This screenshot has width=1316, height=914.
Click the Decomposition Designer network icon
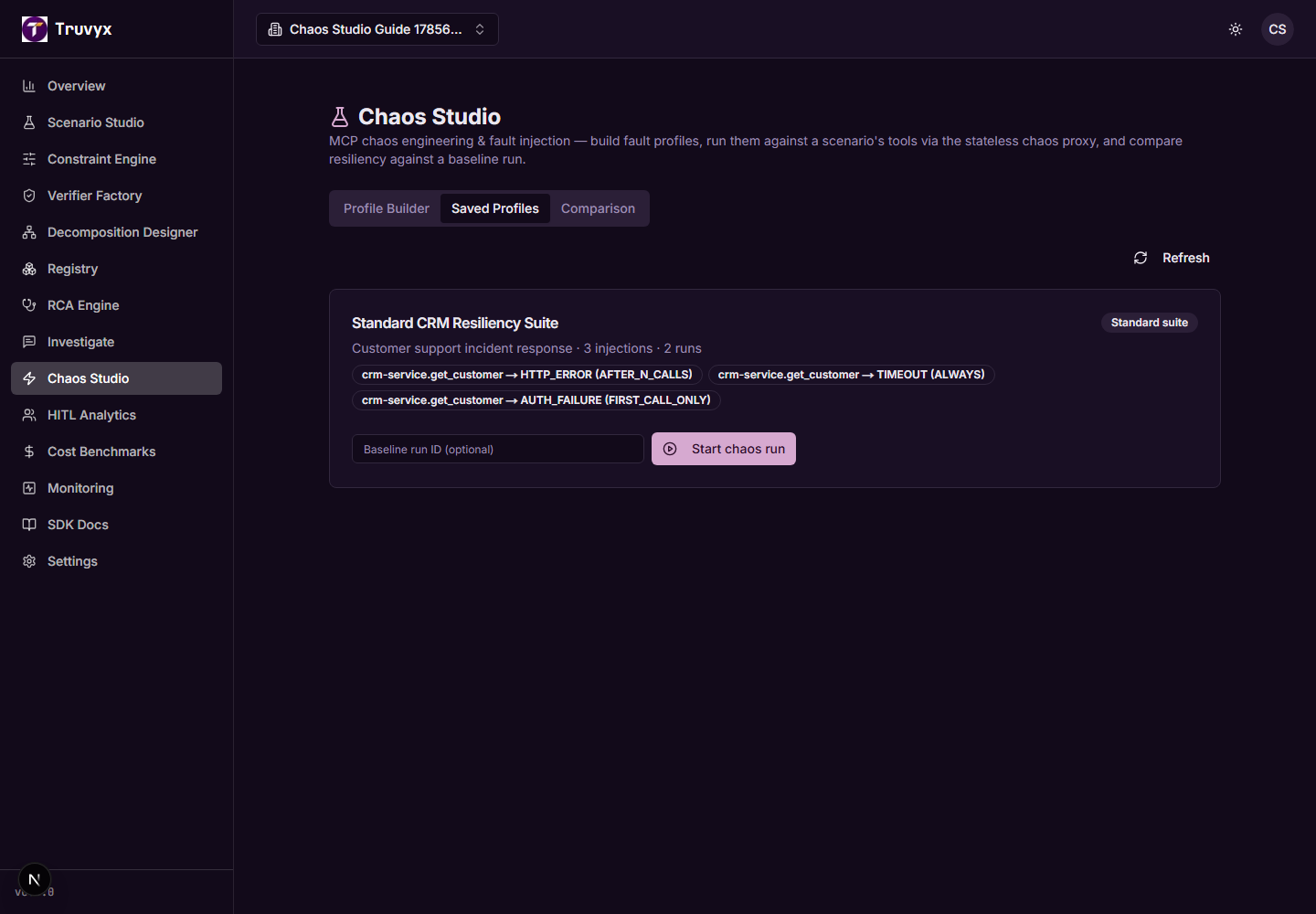coord(29,232)
